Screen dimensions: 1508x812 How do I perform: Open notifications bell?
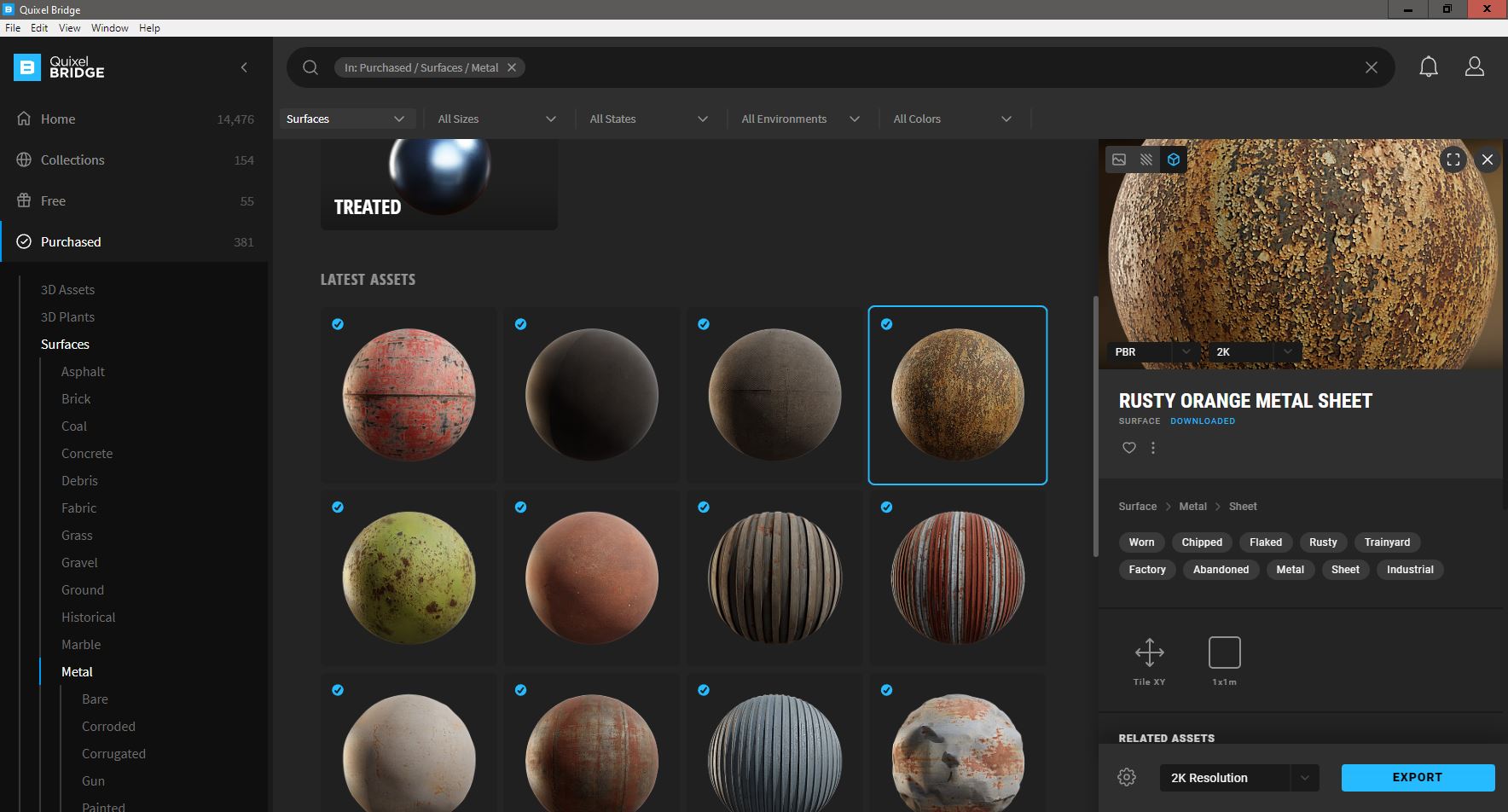pyautogui.click(x=1429, y=67)
